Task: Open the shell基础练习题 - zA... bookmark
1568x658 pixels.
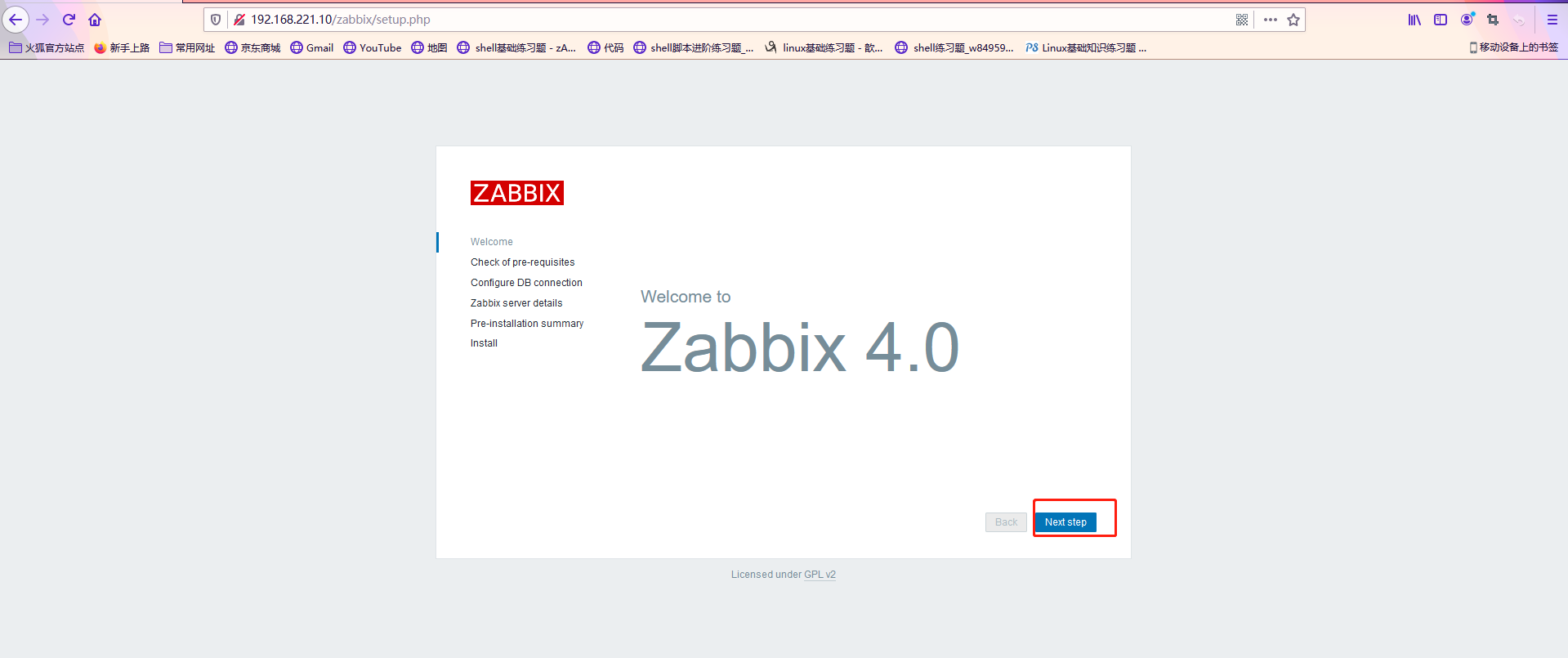Action: (x=516, y=47)
